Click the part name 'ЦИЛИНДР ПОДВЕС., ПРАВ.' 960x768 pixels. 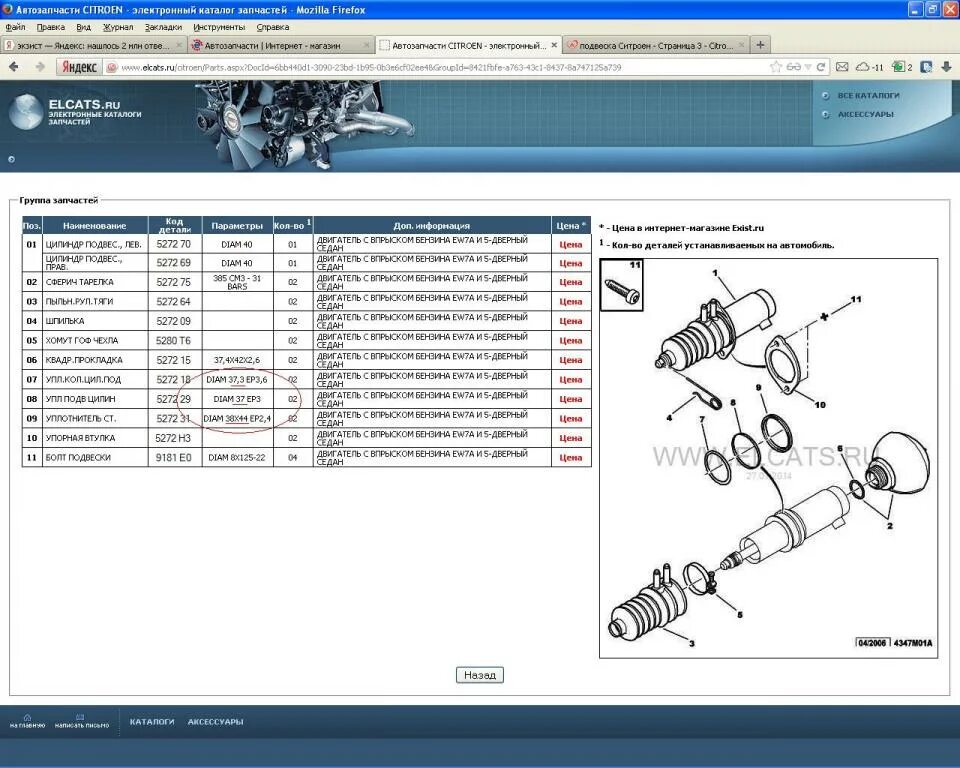pos(84,263)
